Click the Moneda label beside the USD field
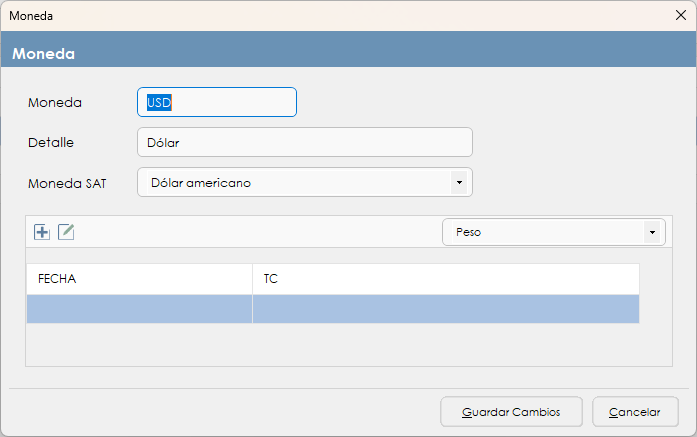 pyautogui.click(x=55, y=102)
